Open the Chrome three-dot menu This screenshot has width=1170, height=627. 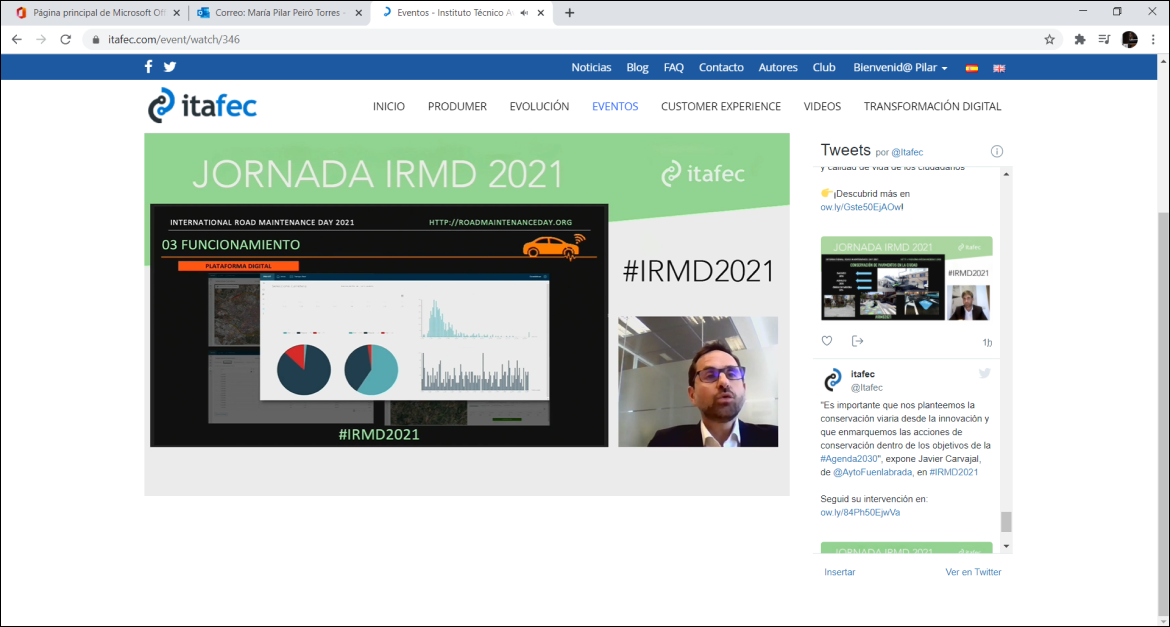[x=1154, y=40]
